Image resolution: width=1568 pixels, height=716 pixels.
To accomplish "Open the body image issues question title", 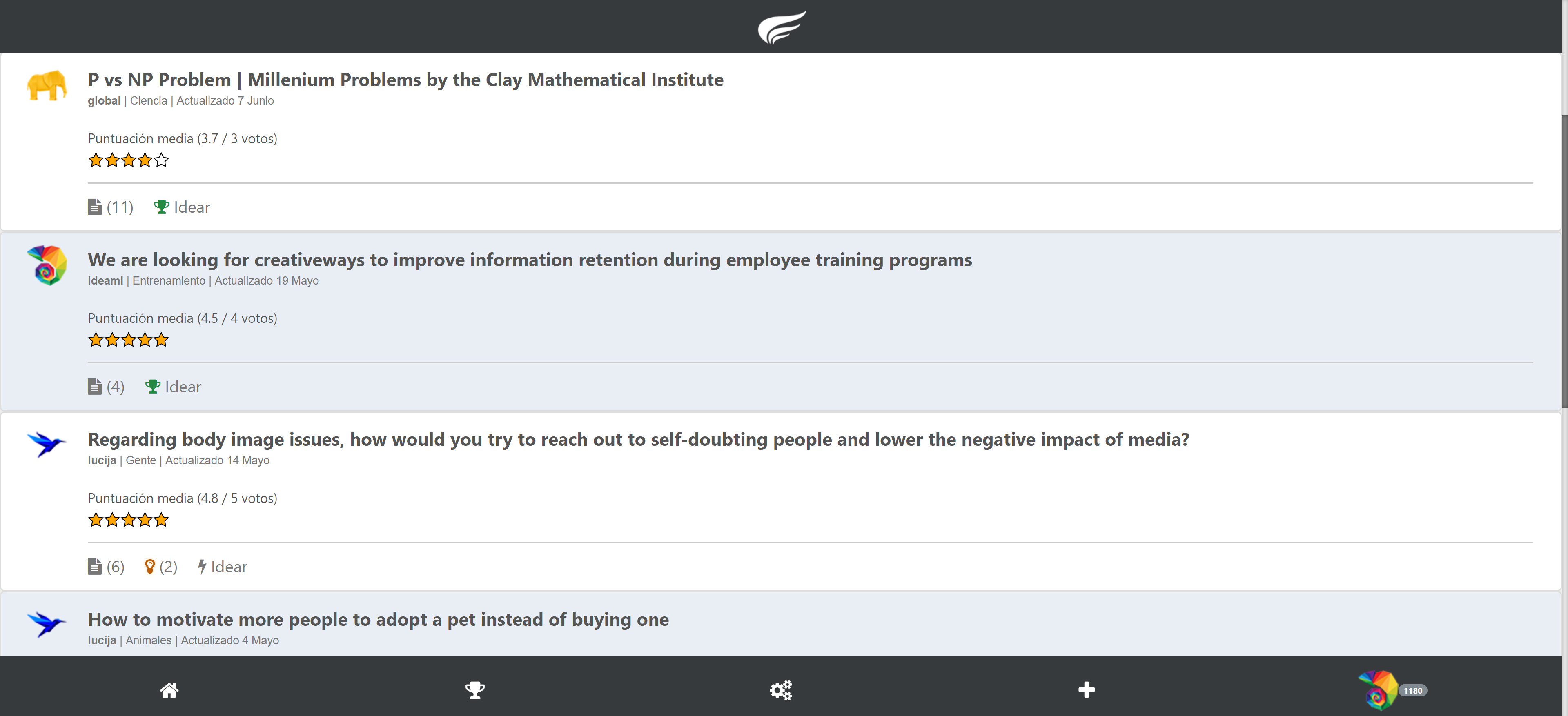I will coord(638,439).
